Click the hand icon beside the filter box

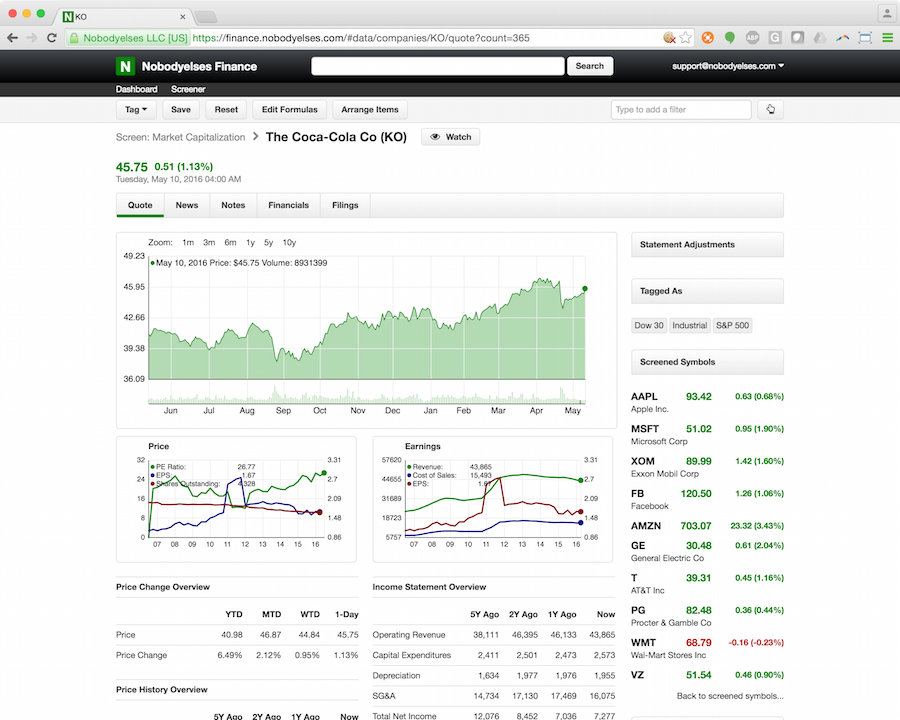770,109
